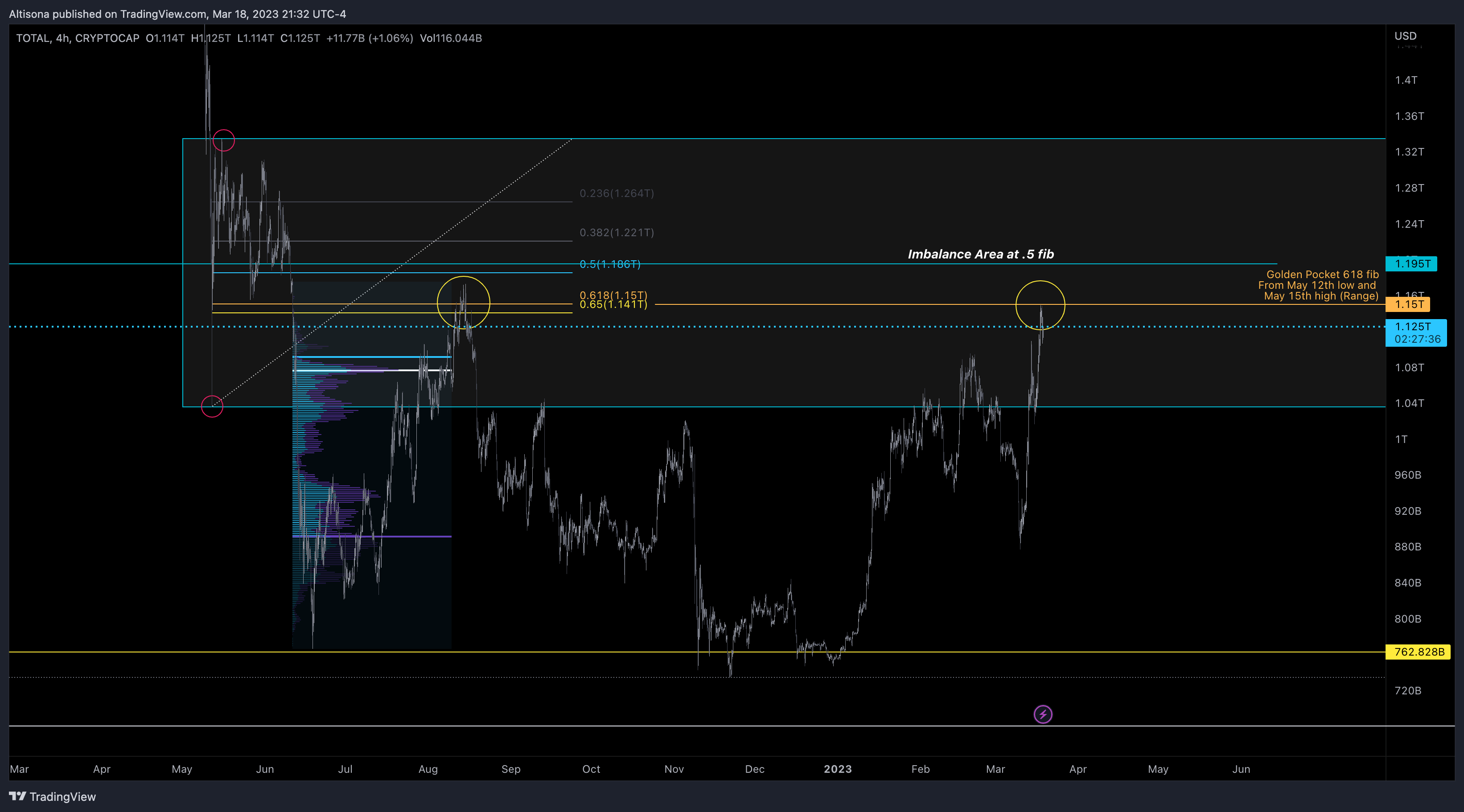Click the +11.77B (+1.06%) change readout
Screen dimensions: 1464x812
370,38
